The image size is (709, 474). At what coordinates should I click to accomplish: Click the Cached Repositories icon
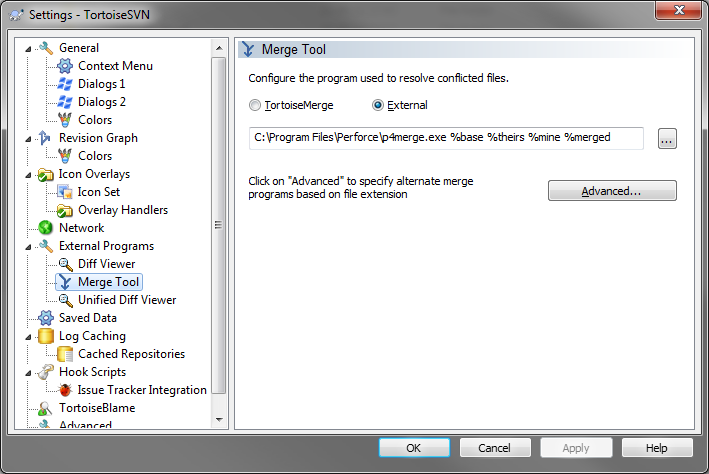tap(65, 354)
